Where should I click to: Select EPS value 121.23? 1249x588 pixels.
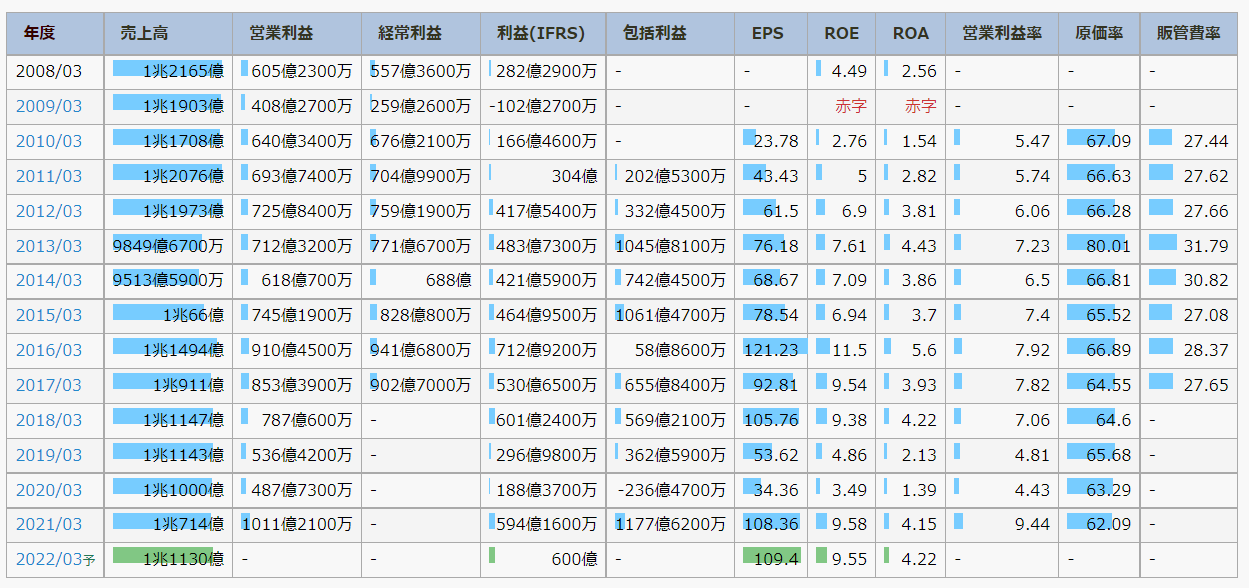[x=771, y=350]
